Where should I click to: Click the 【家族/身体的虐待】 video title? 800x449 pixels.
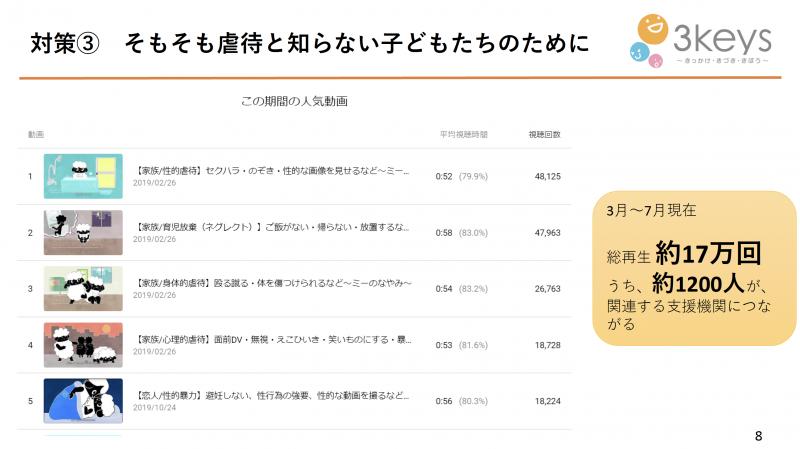[x=272, y=283]
